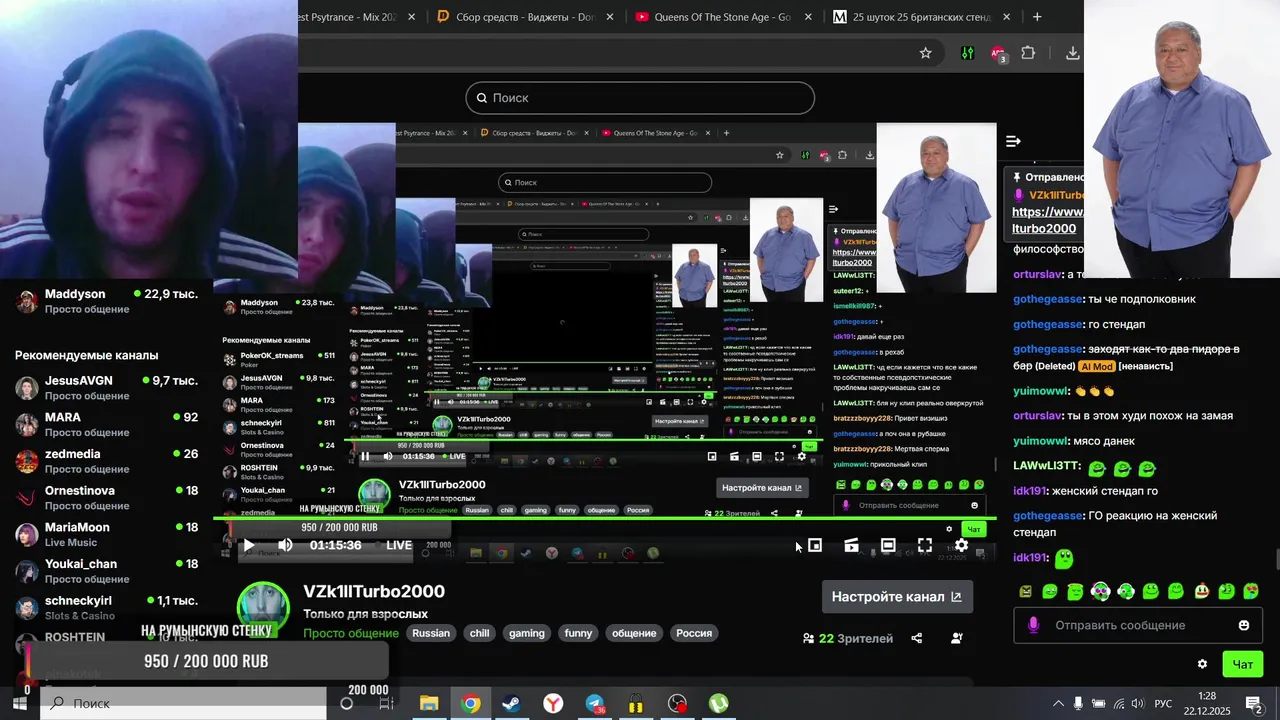Open clock and calendar 1:28 flyout
The image size is (1280, 720).
point(1207,703)
